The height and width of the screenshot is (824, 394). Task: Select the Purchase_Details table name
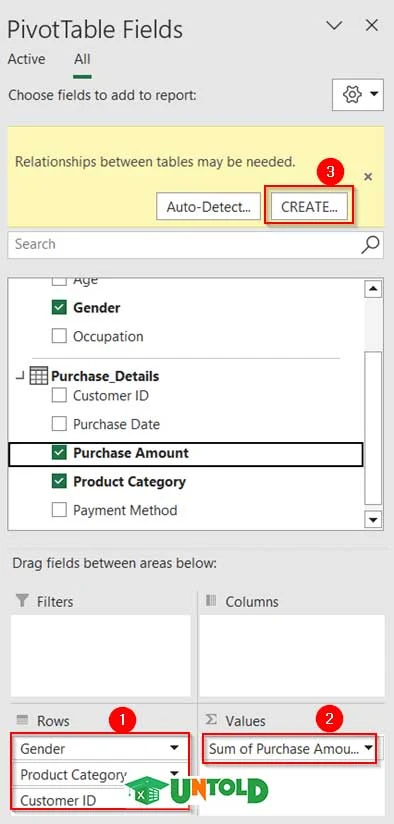pyautogui.click(x=105, y=376)
